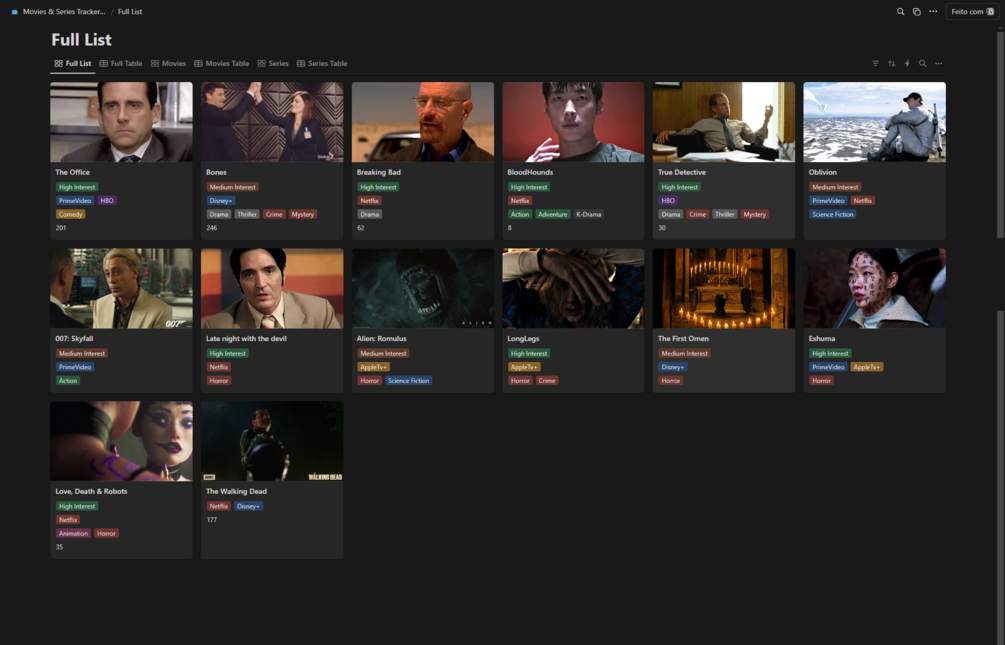Screen dimensions: 1005x645
Task: Open The First Omen card image
Action: point(724,289)
